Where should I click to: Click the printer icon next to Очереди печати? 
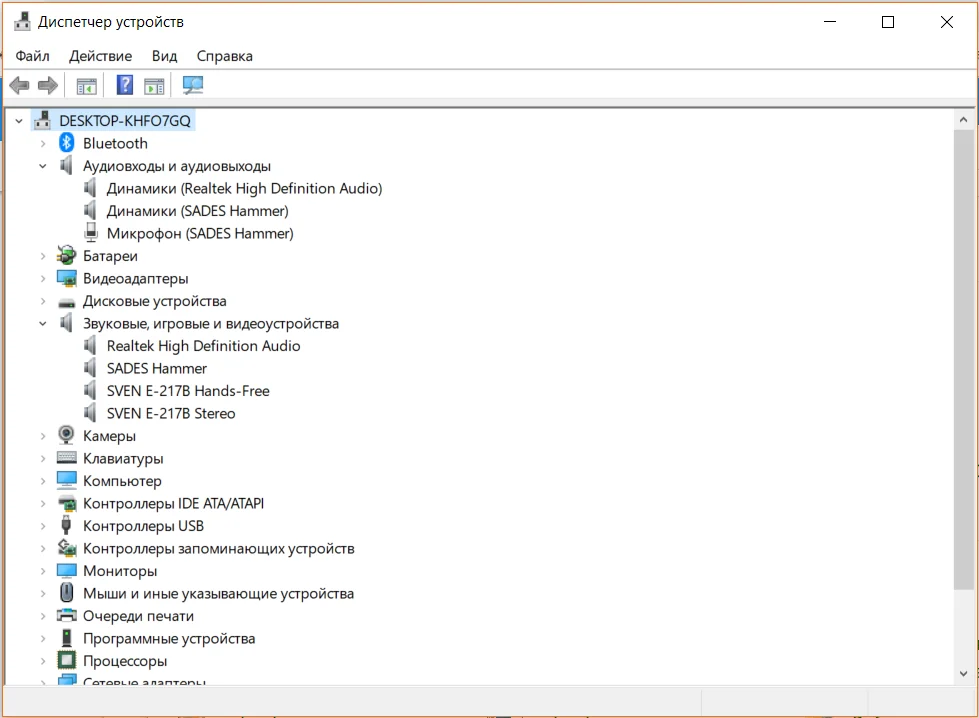tap(67, 616)
